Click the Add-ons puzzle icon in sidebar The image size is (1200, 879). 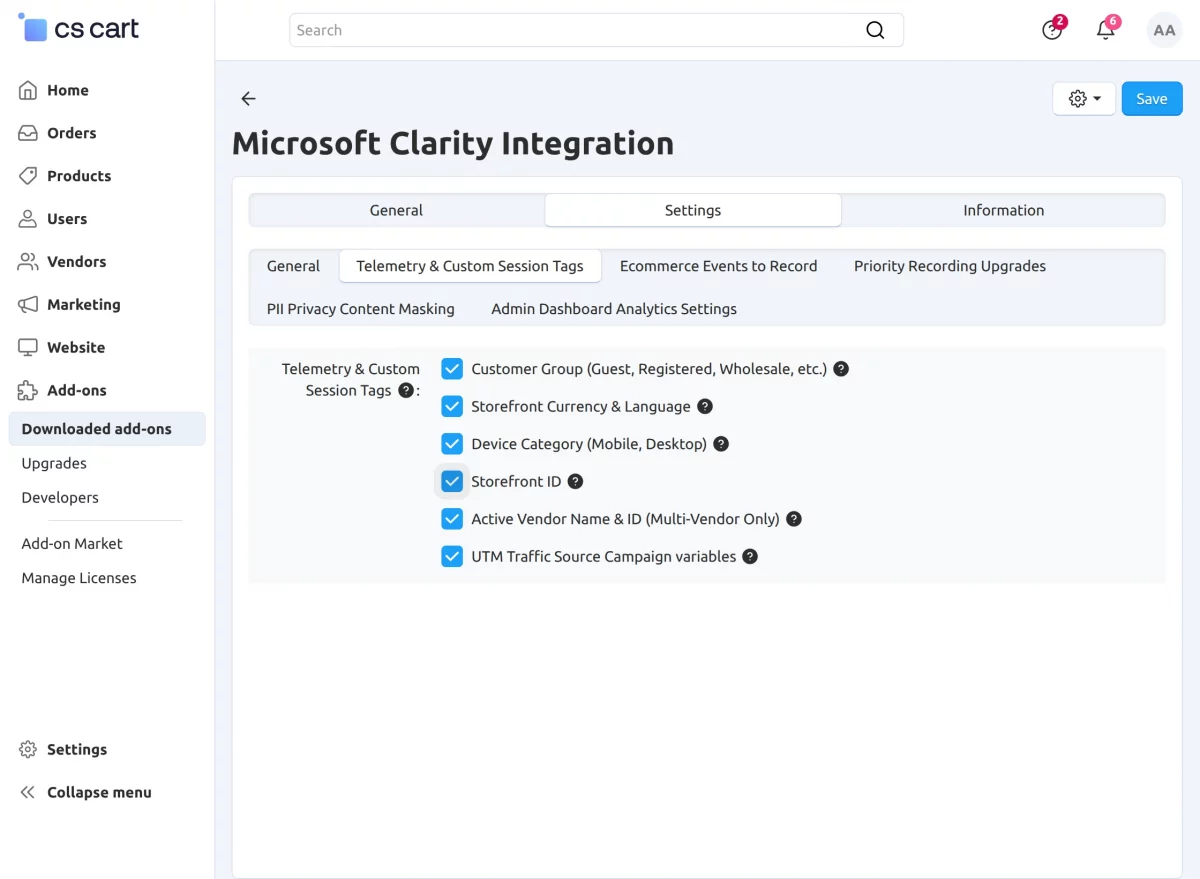(28, 391)
